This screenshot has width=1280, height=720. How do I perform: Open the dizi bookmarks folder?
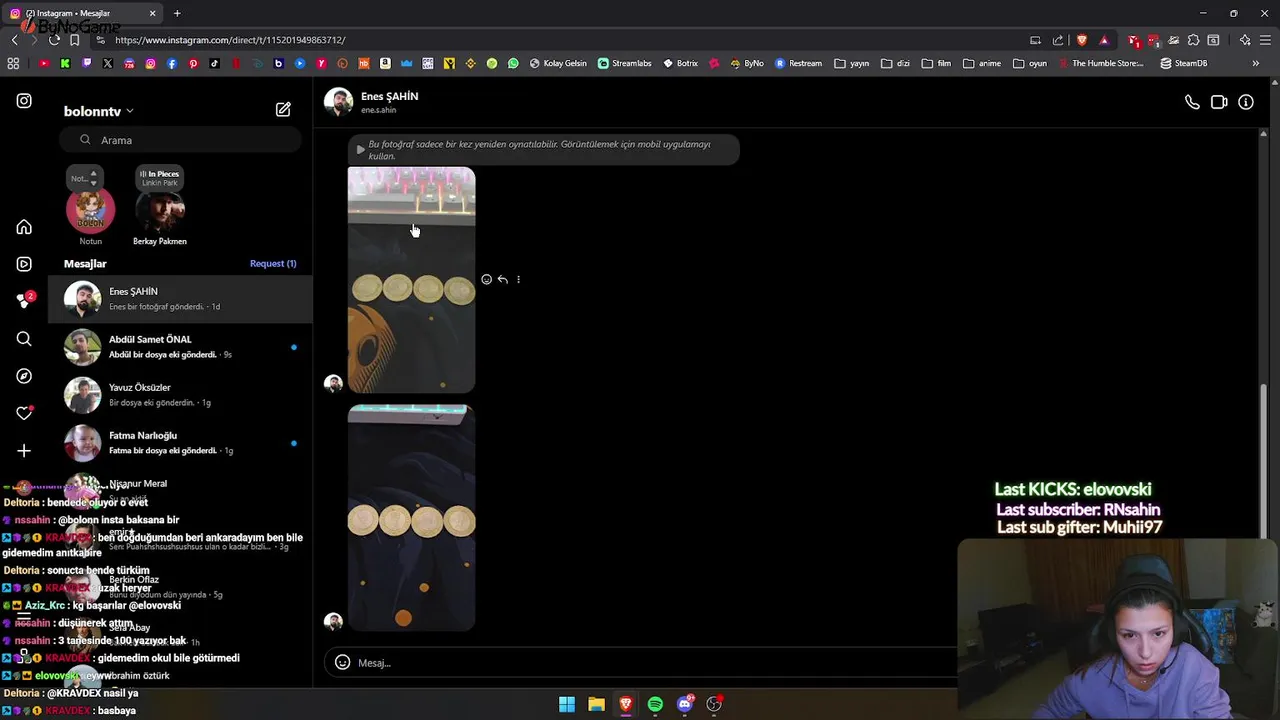coord(895,63)
